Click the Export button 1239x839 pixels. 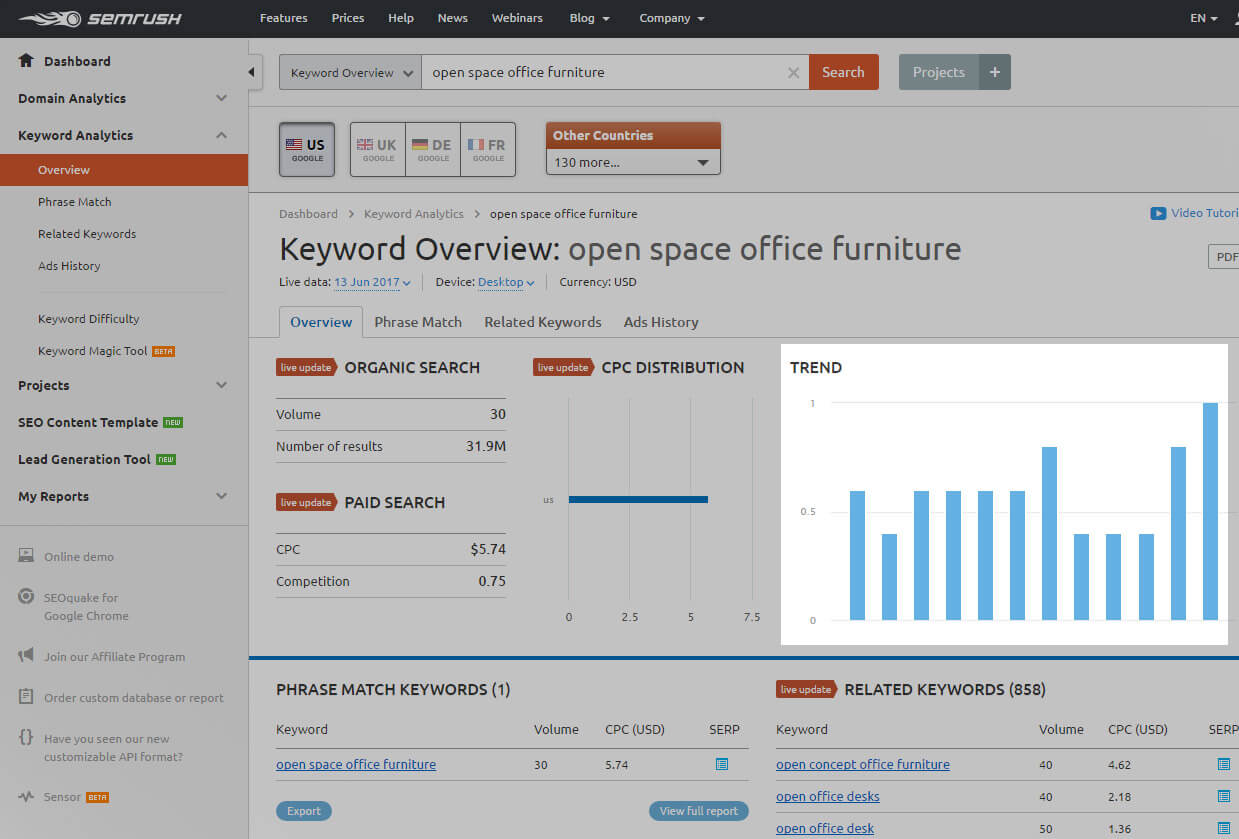point(304,811)
